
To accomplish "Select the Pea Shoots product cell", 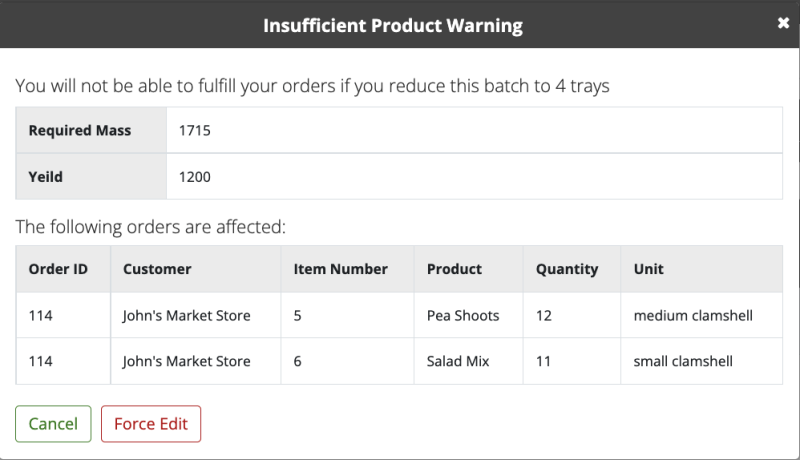I will tap(462, 316).
